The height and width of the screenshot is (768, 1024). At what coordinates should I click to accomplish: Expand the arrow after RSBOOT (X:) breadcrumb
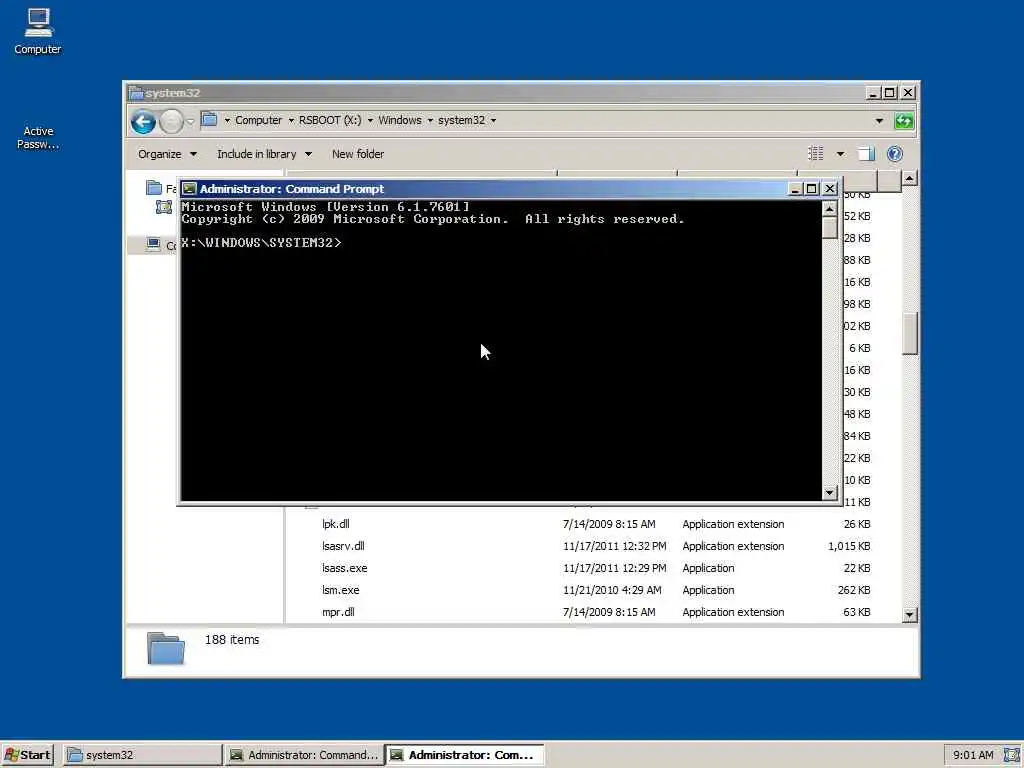pyautogui.click(x=370, y=121)
